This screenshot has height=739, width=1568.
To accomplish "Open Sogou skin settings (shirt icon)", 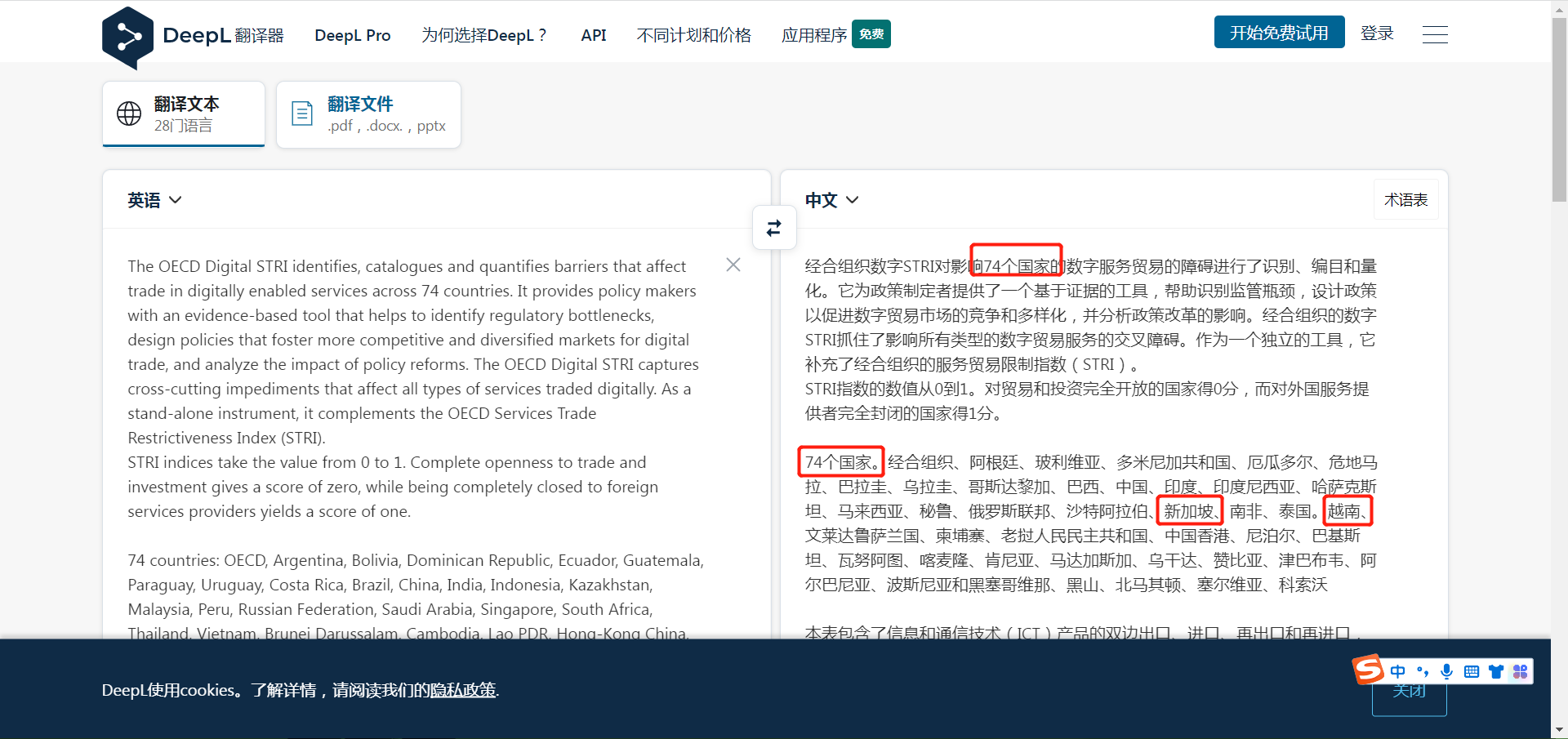I will tap(1496, 671).
